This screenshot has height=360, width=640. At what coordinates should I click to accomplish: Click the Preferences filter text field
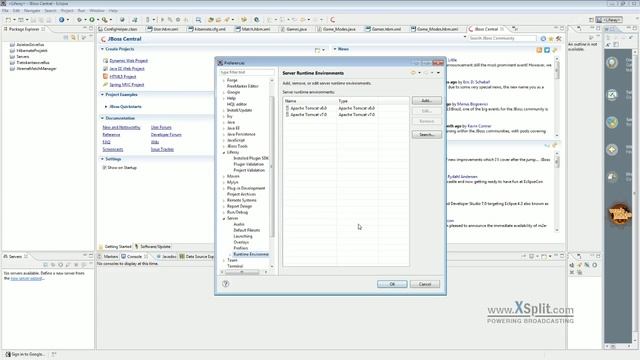(247, 72)
